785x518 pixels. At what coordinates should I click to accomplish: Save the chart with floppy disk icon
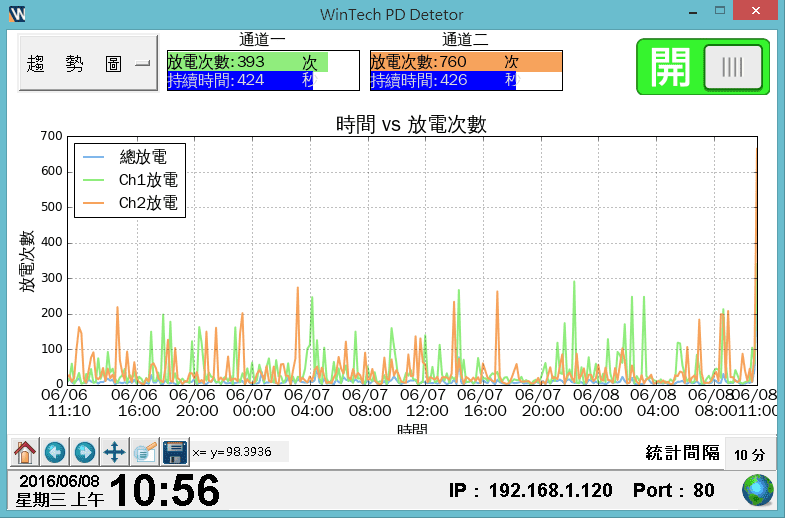[175, 452]
